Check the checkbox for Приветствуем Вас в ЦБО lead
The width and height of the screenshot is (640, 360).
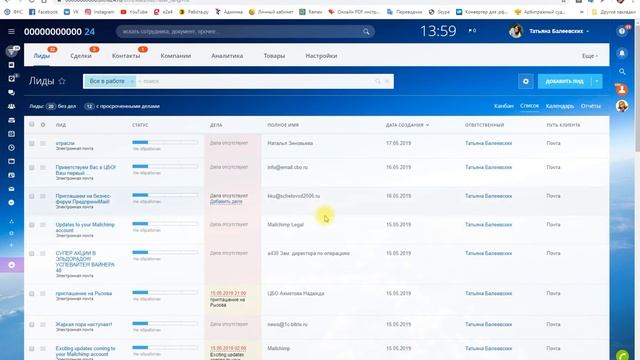pos(31,167)
